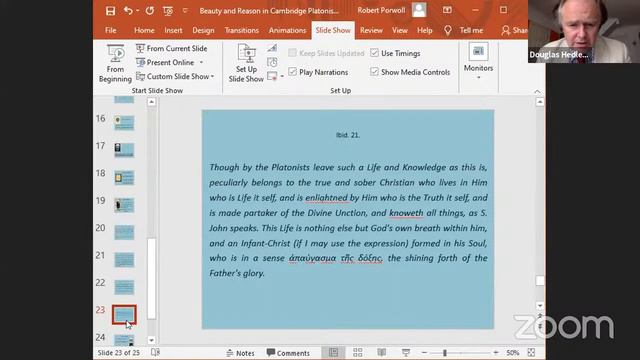This screenshot has width=640, height=360.
Task: Select slide 17 thumbnail
Action: pyautogui.click(x=124, y=150)
